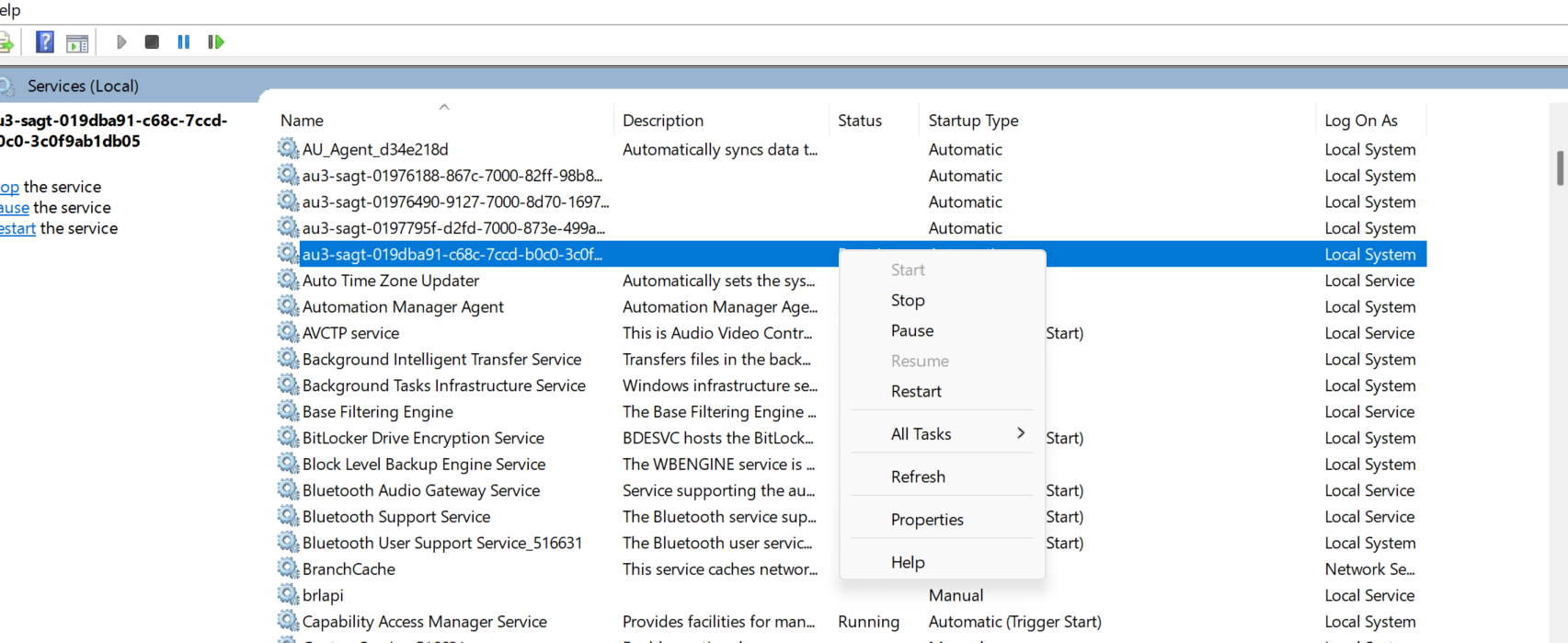This screenshot has height=643, width=1568.
Task: Click the Restart Service toolbar icon
Action: (216, 41)
